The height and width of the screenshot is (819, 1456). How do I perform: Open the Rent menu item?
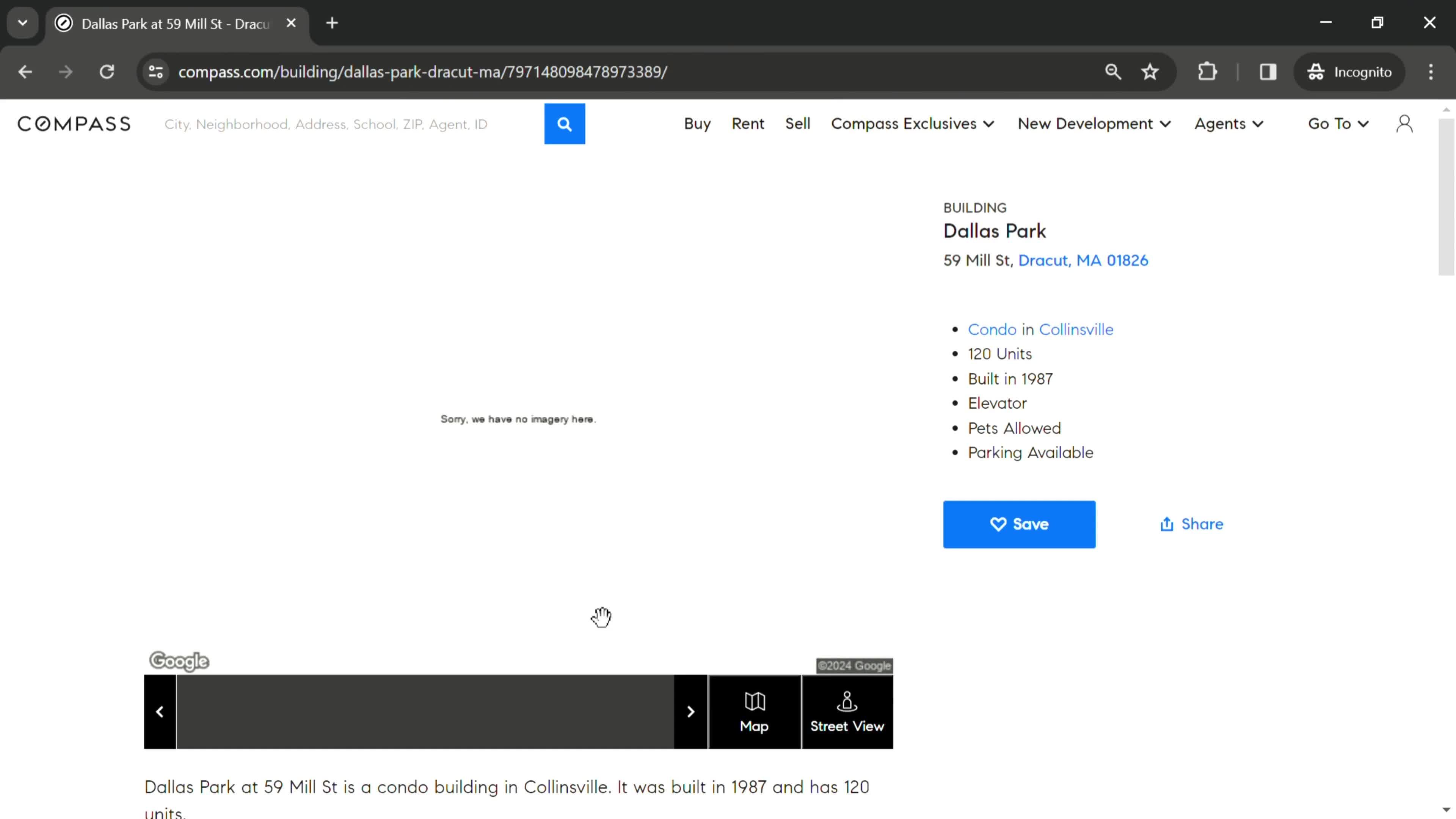(748, 124)
